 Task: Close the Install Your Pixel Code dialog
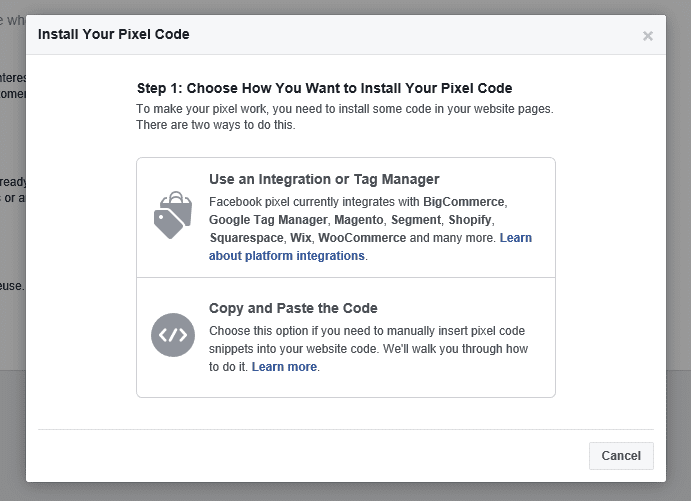tap(648, 36)
